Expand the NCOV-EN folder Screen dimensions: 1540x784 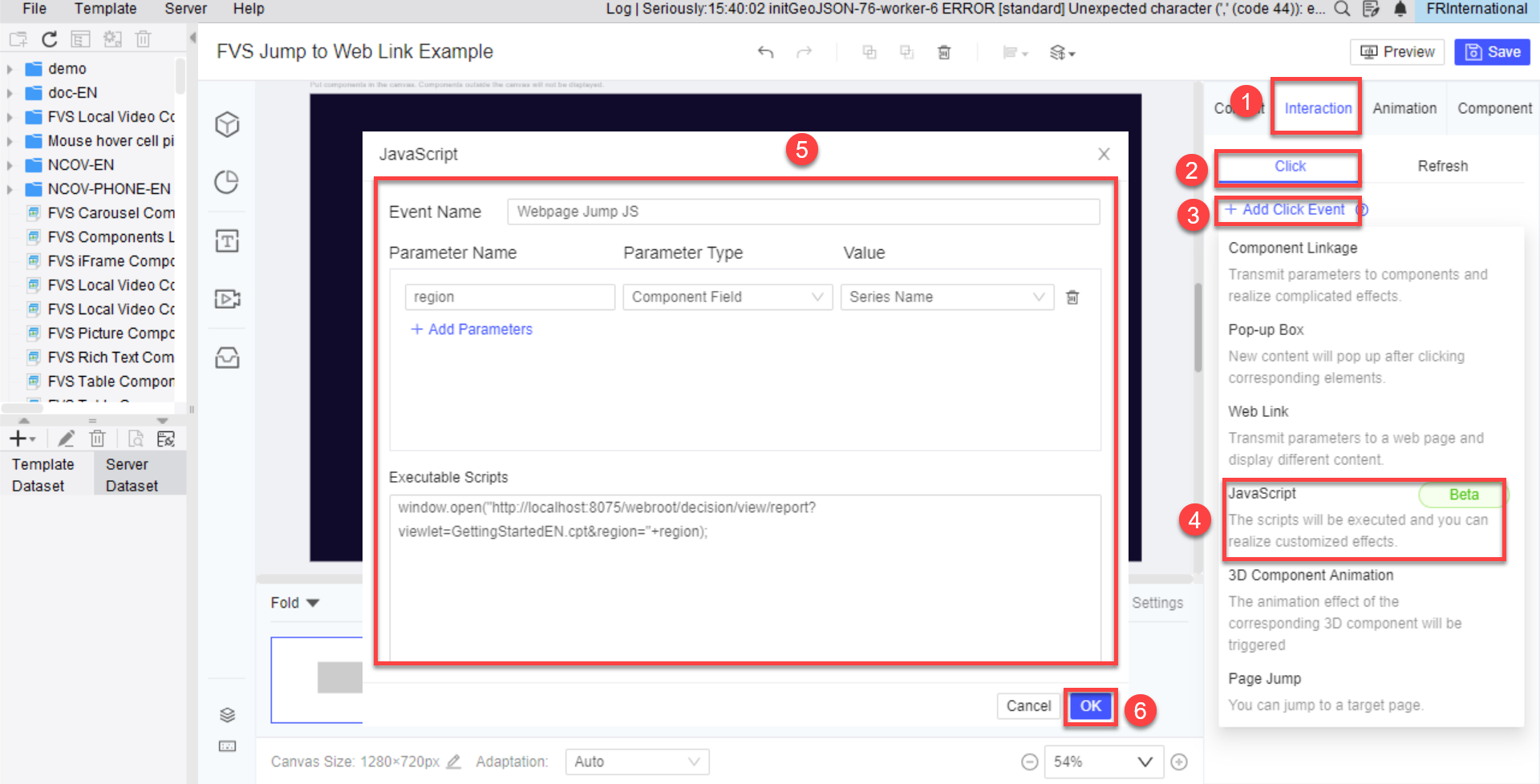pyautogui.click(x=10, y=165)
